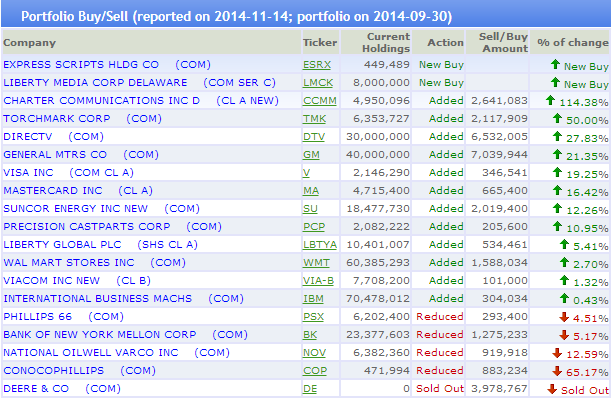Click green up arrow beside 114.38%
611x399 pixels.
[x=550, y=101]
